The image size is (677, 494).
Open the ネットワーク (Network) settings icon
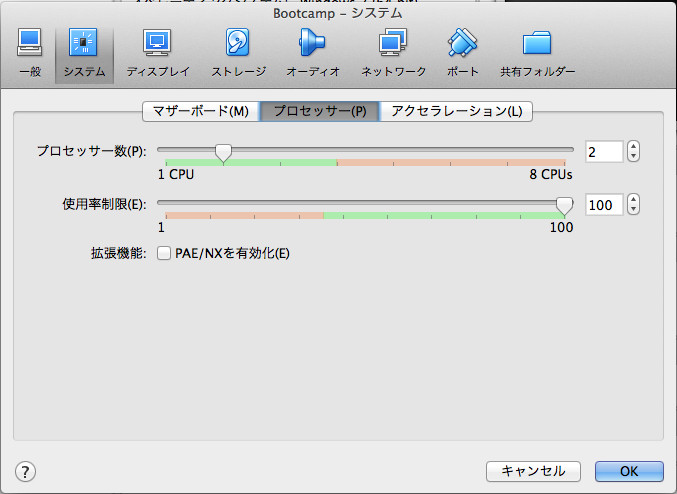point(393,53)
